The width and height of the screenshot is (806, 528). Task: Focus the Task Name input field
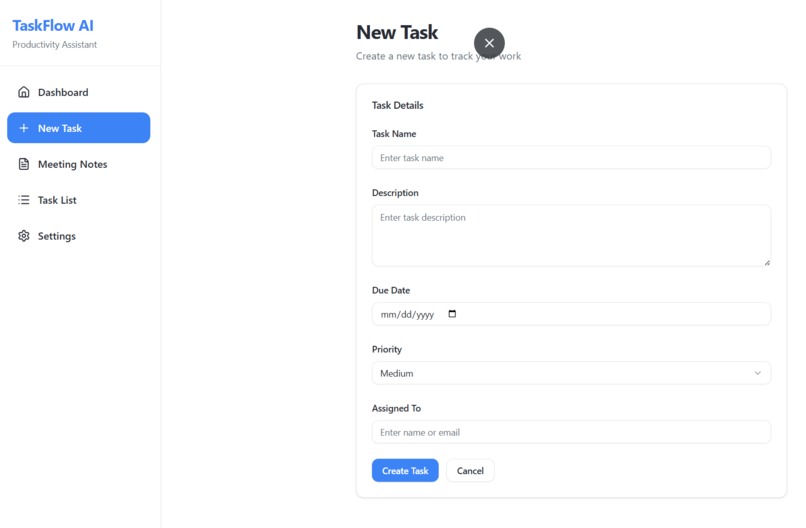pyautogui.click(x=571, y=158)
